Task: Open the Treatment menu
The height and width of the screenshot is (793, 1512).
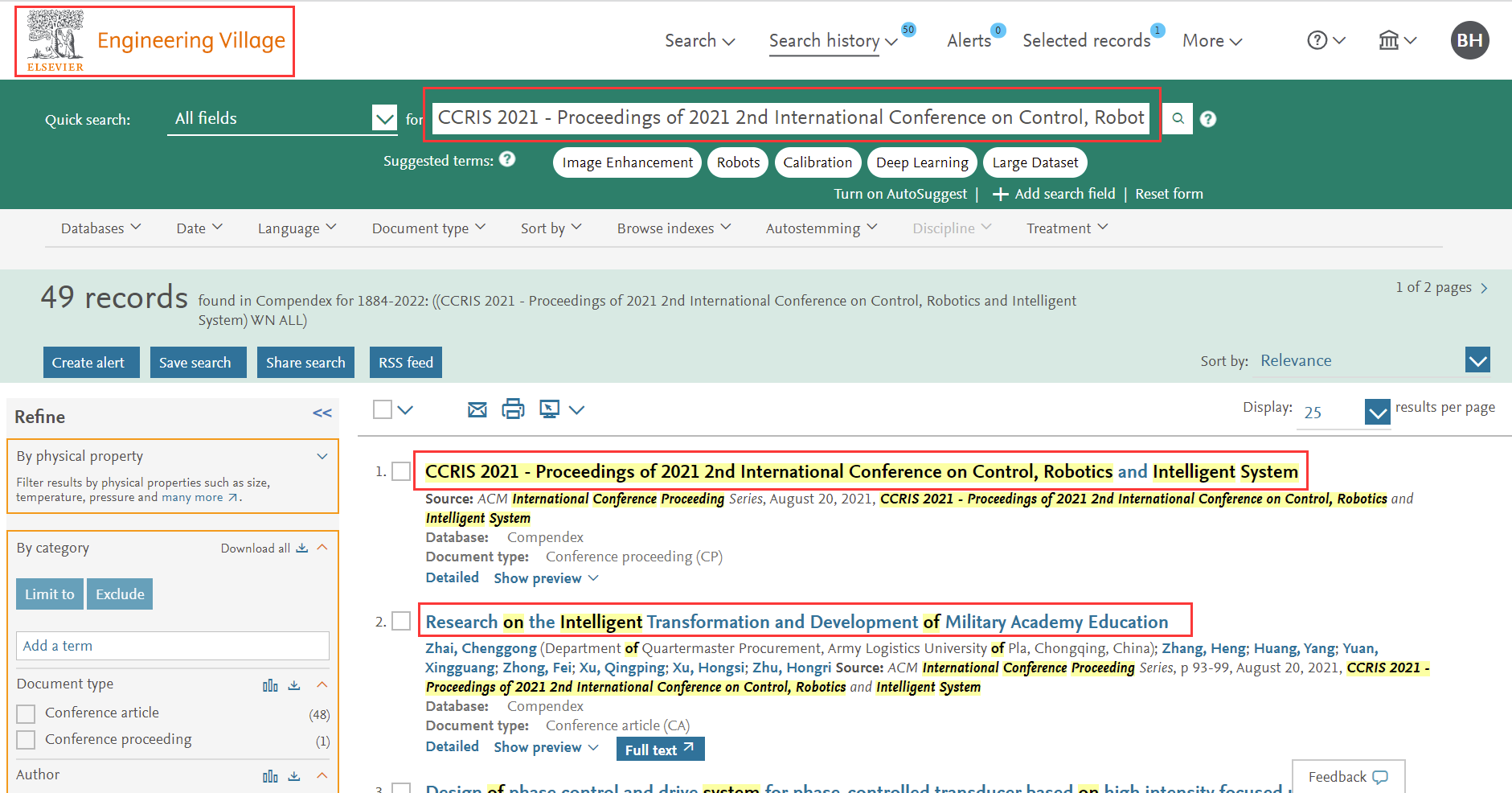Action: 1067,228
